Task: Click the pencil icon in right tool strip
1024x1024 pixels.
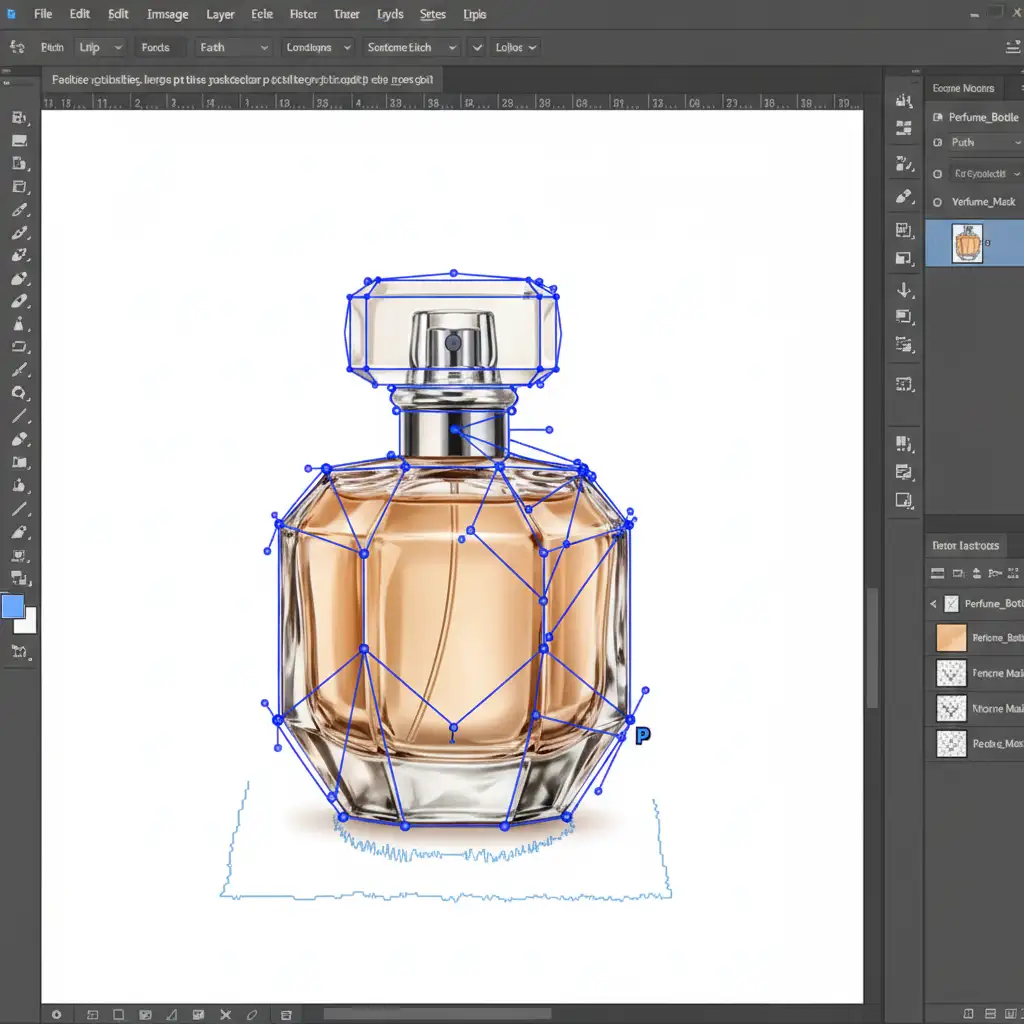Action: 904,196
